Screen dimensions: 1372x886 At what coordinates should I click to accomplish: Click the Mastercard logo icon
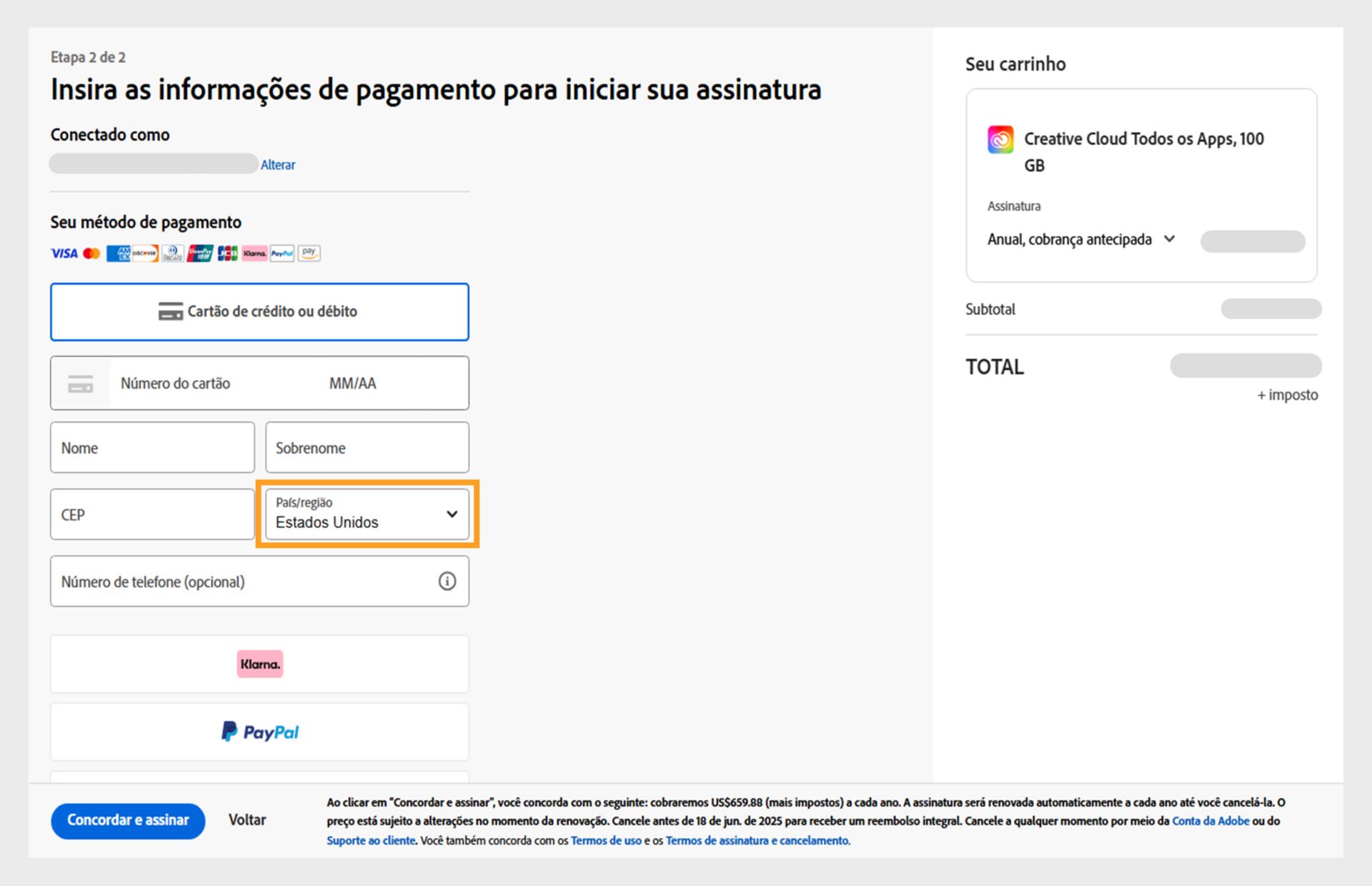91,254
